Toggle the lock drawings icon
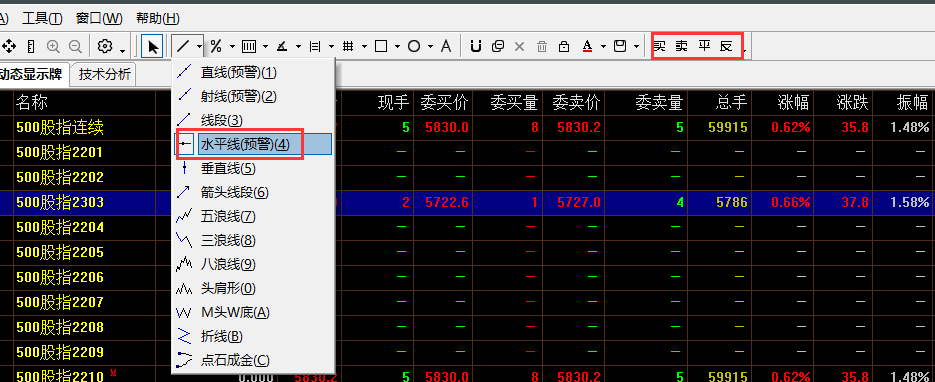This screenshot has width=935, height=382. [564, 46]
